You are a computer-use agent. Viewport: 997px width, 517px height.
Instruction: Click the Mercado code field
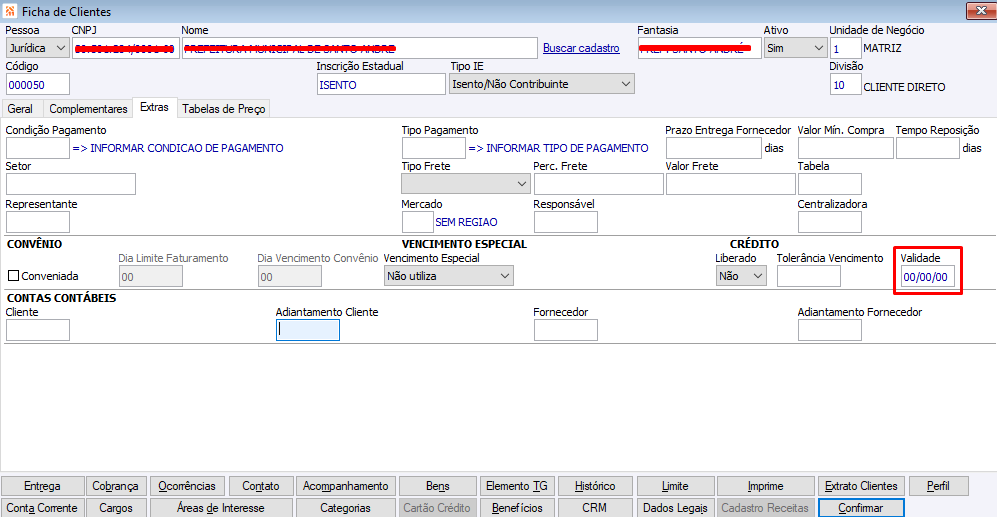[418, 222]
